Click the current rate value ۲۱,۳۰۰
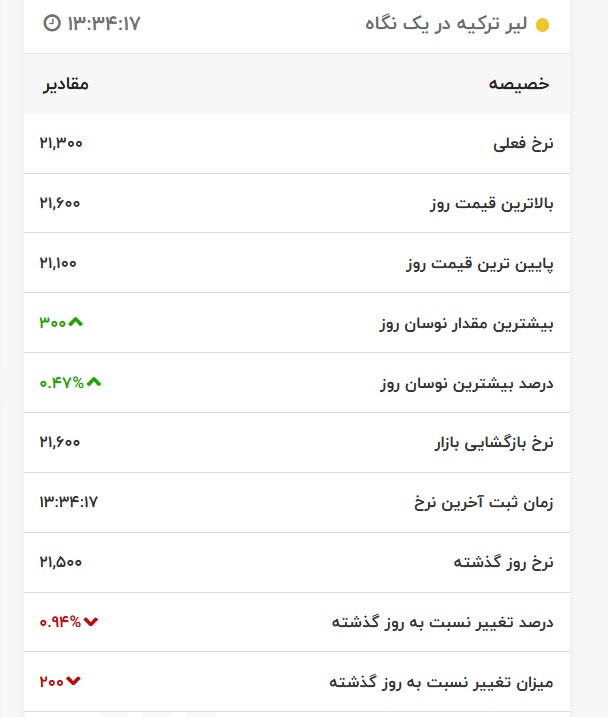This screenshot has height=717, width=608. click(61, 143)
